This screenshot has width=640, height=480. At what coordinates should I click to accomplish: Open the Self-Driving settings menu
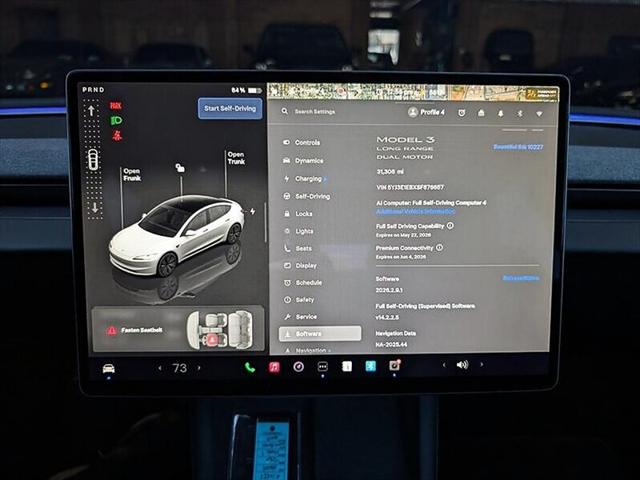coord(307,196)
